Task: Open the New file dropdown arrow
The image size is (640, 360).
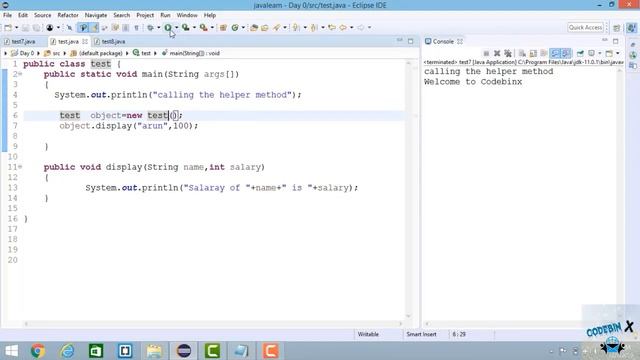Action: click(16, 28)
